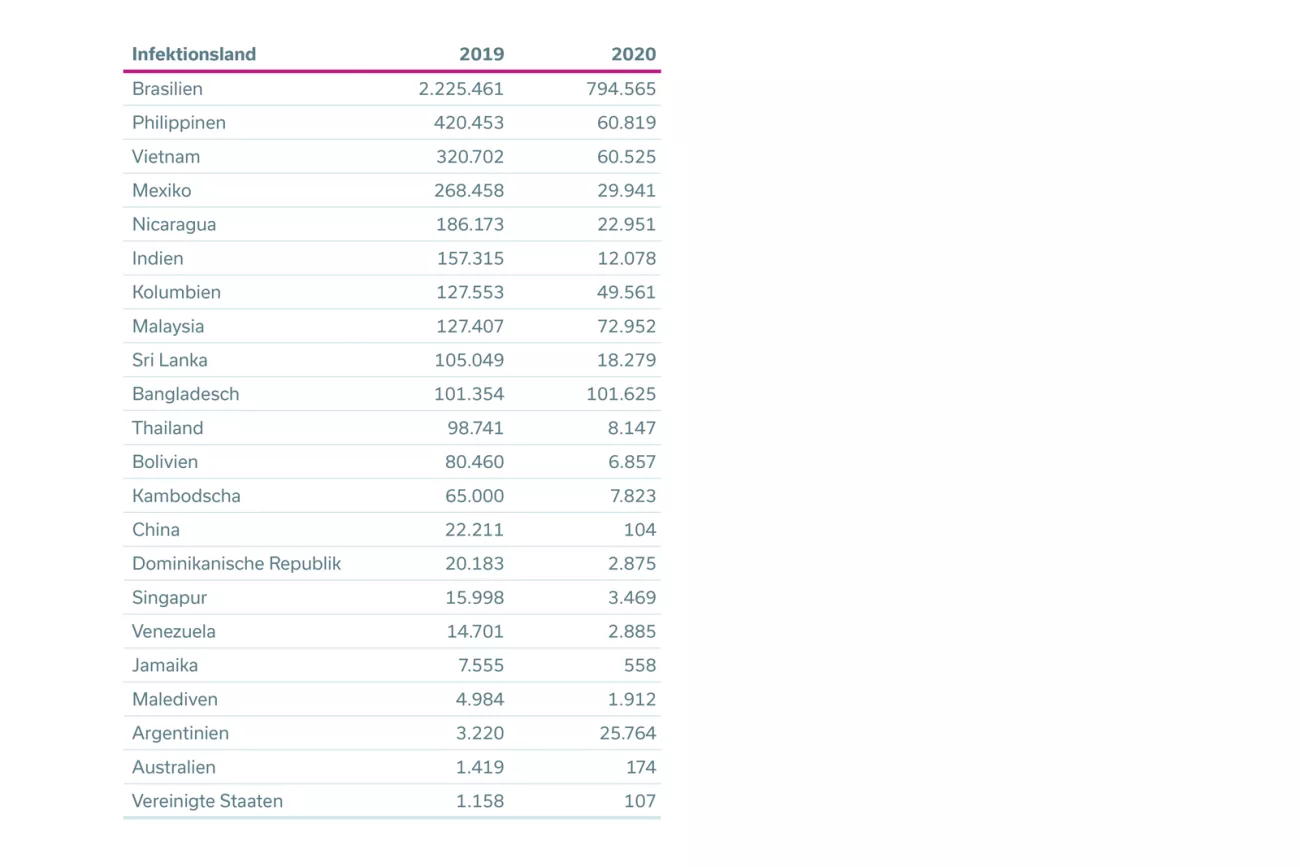Click Bangladesch 2020 value 101.625

(622, 394)
